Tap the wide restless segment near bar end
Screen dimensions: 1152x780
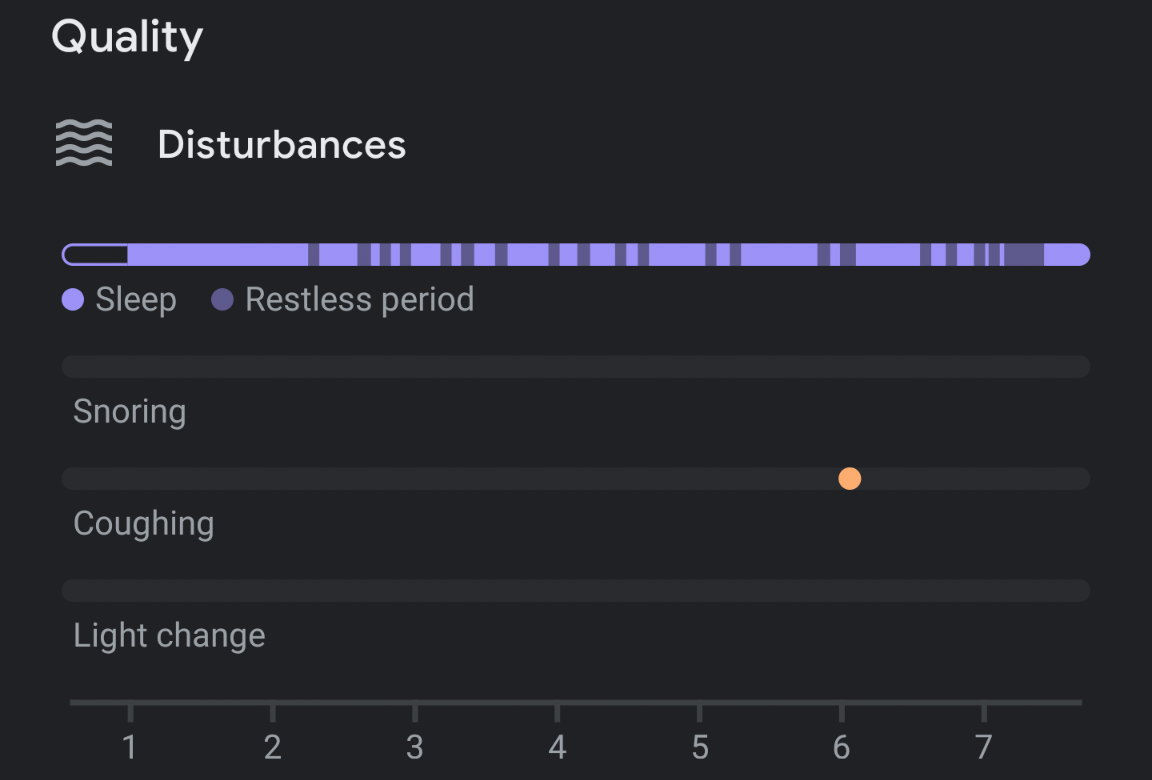coord(1023,255)
